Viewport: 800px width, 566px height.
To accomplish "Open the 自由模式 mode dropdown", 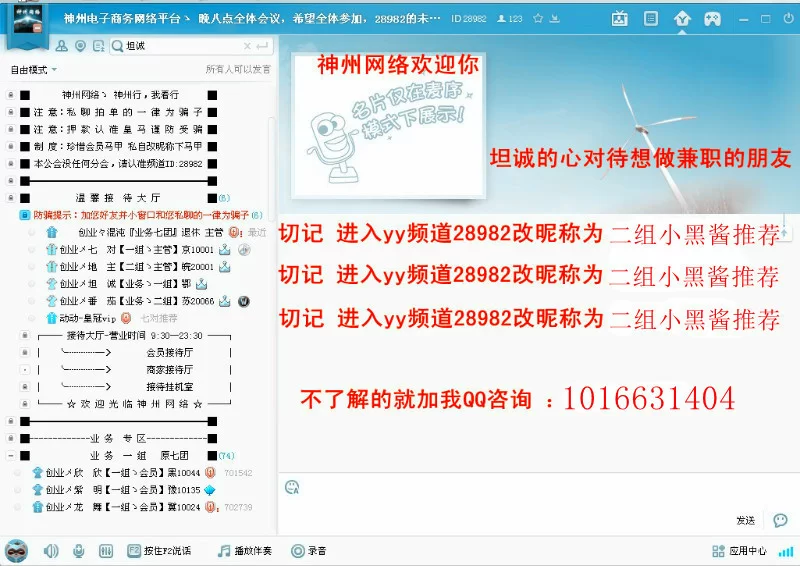I will (x=33, y=70).
